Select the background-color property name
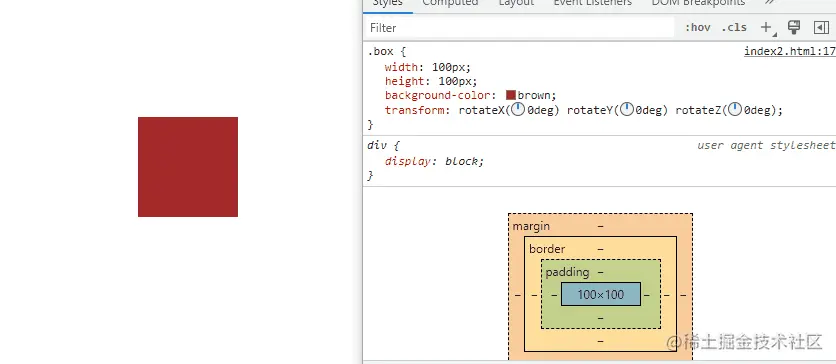 coord(438,95)
